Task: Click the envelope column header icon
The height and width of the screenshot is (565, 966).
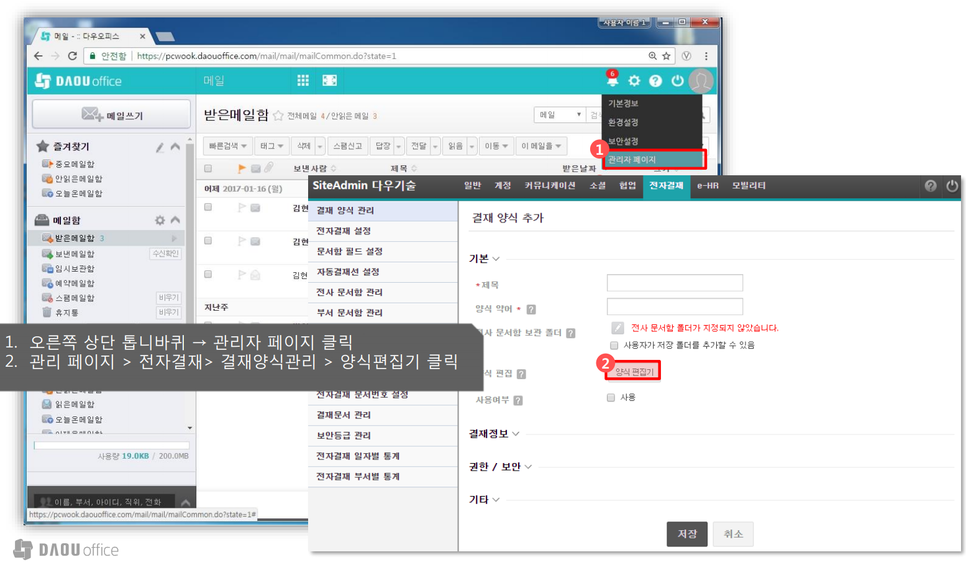Action: point(256,168)
